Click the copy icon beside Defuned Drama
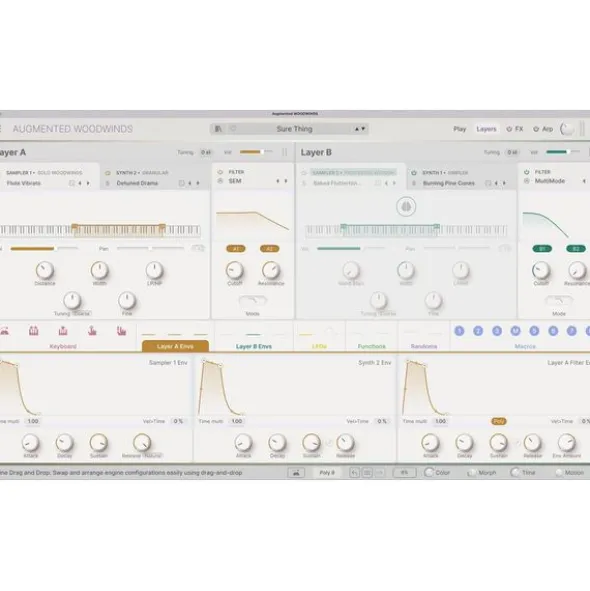Image resolution: width=590 pixels, height=591 pixels. (x=181, y=183)
